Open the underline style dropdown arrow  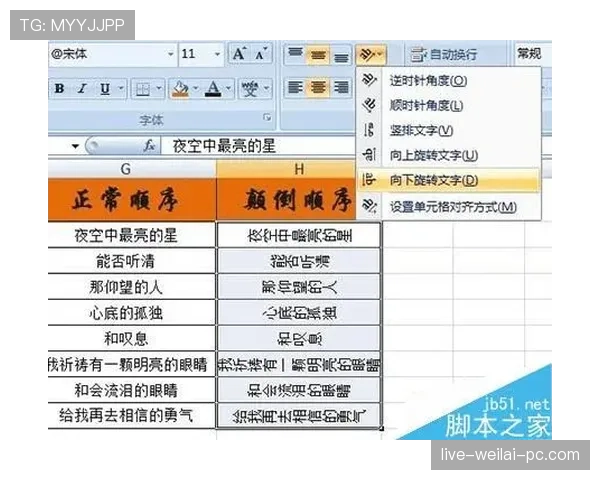(121, 89)
